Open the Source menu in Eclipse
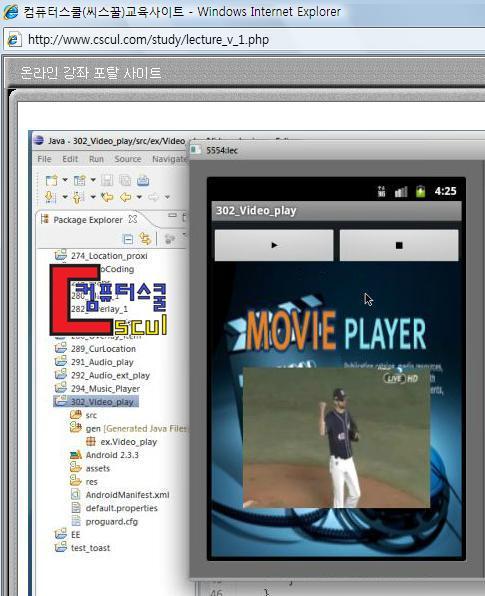The width and height of the screenshot is (485, 596). point(128,159)
